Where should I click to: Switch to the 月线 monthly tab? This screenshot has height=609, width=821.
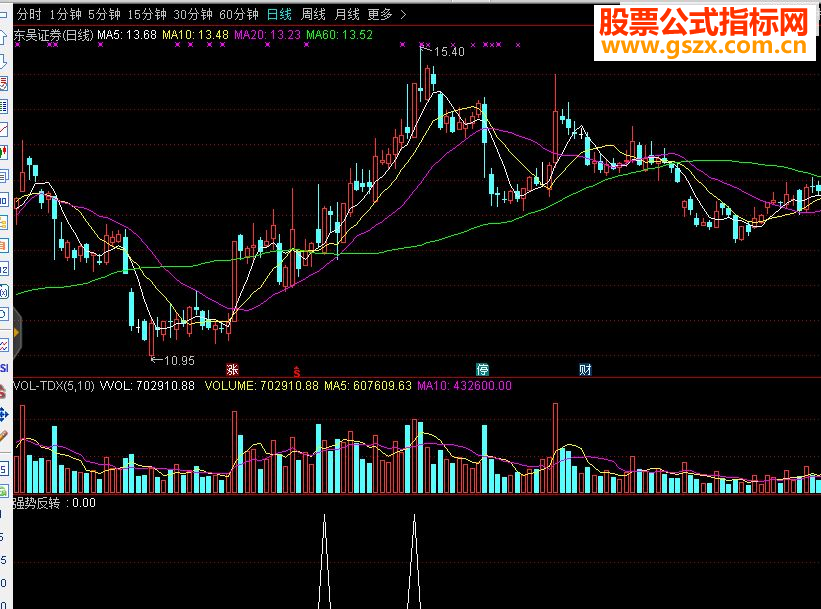347,15
